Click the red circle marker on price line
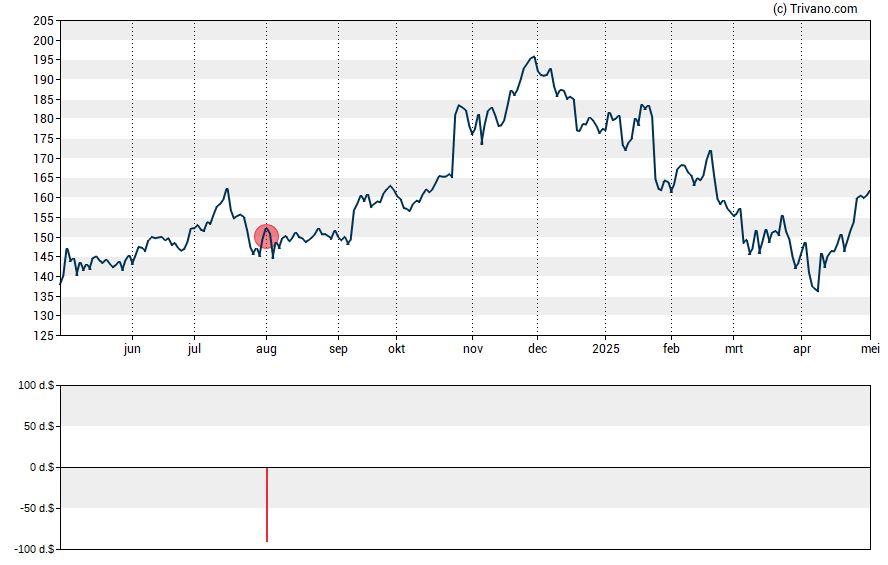The width and height of the screenshot is (888, 565). tap(266, 237)
